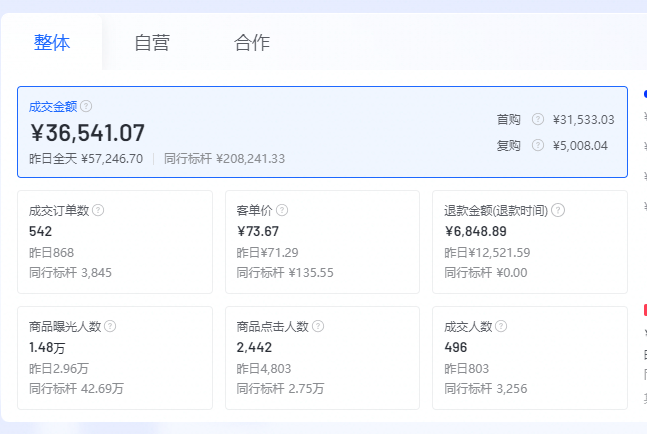Viewport: 647px width, 434px height.
Task: Click the 同行标杆 ¥135.55 text
Action: [x=285, y=273]
